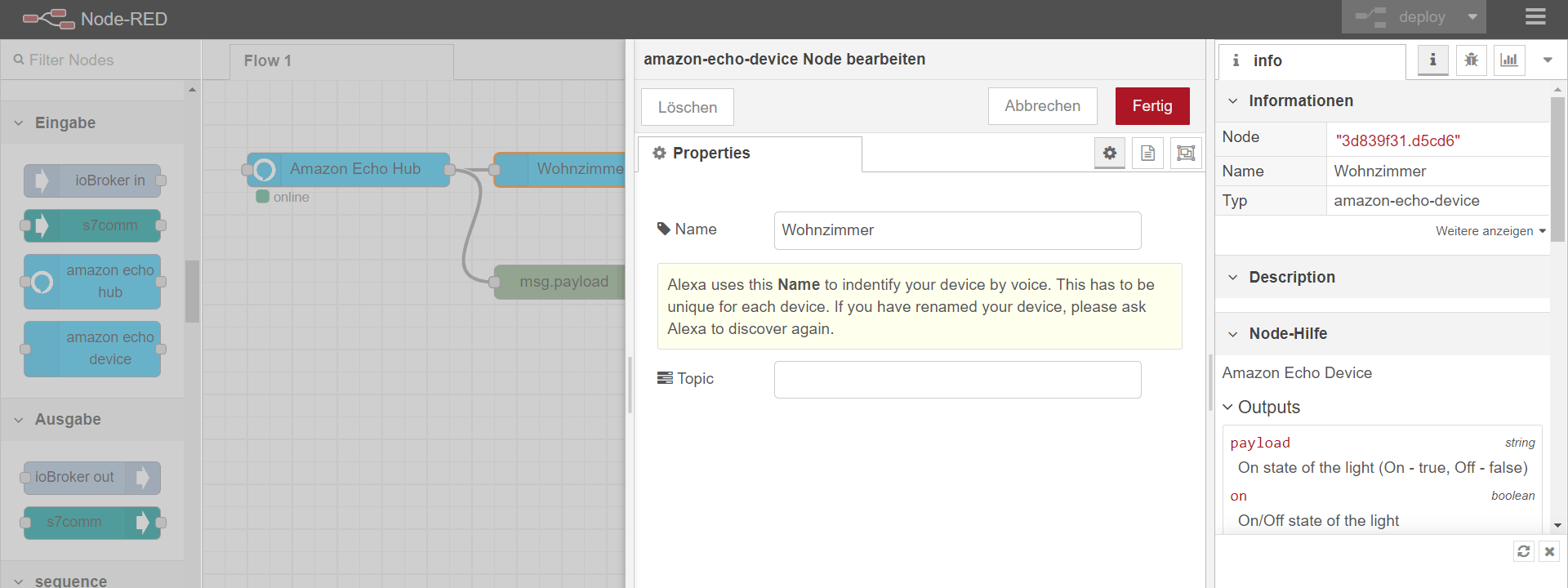
Task: Select the amazon echo device palette node
Action: (92, 349)
